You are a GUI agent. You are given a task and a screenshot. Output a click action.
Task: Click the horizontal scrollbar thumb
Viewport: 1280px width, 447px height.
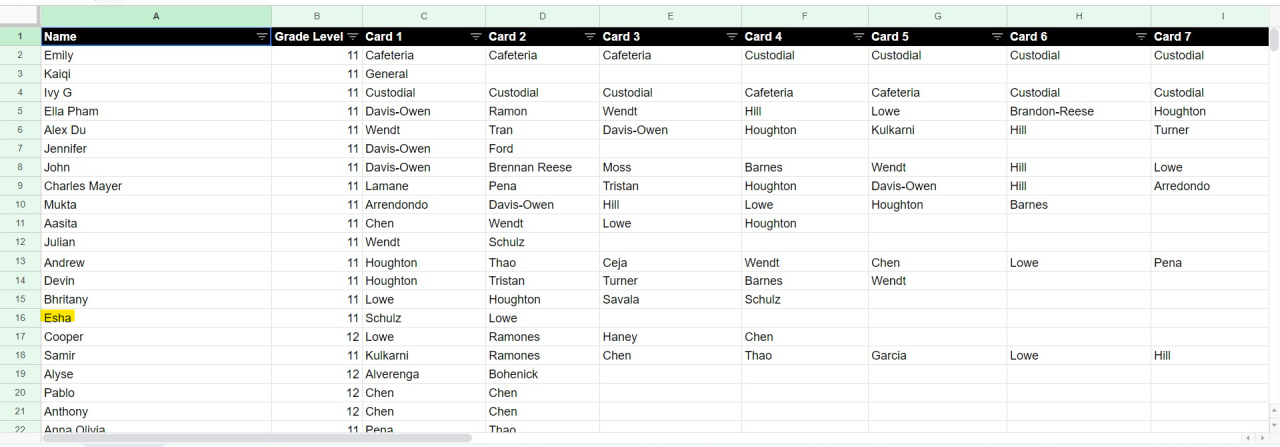click(x=255, y=438)
